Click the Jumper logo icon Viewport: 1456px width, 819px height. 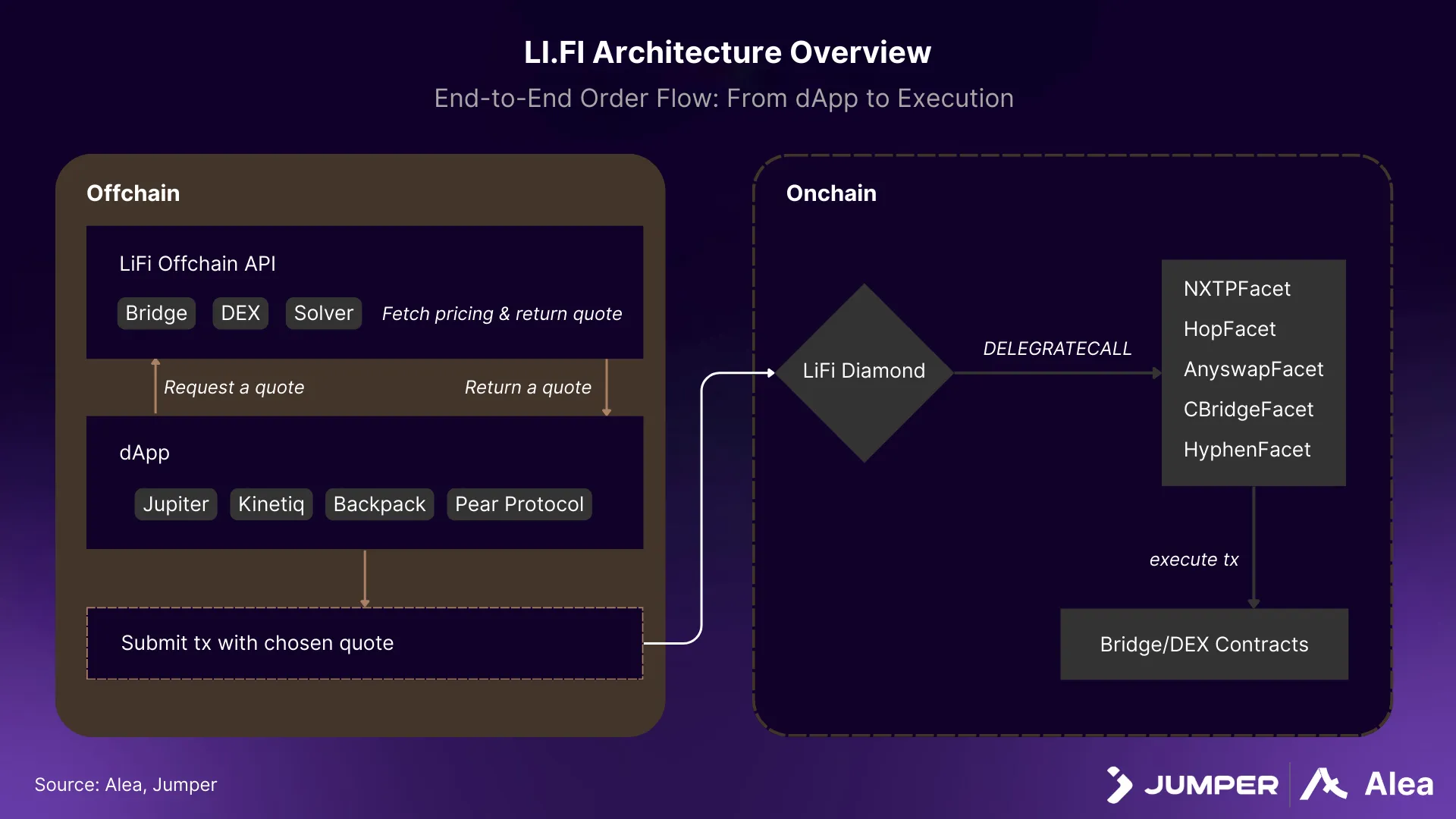(1119, 785)
